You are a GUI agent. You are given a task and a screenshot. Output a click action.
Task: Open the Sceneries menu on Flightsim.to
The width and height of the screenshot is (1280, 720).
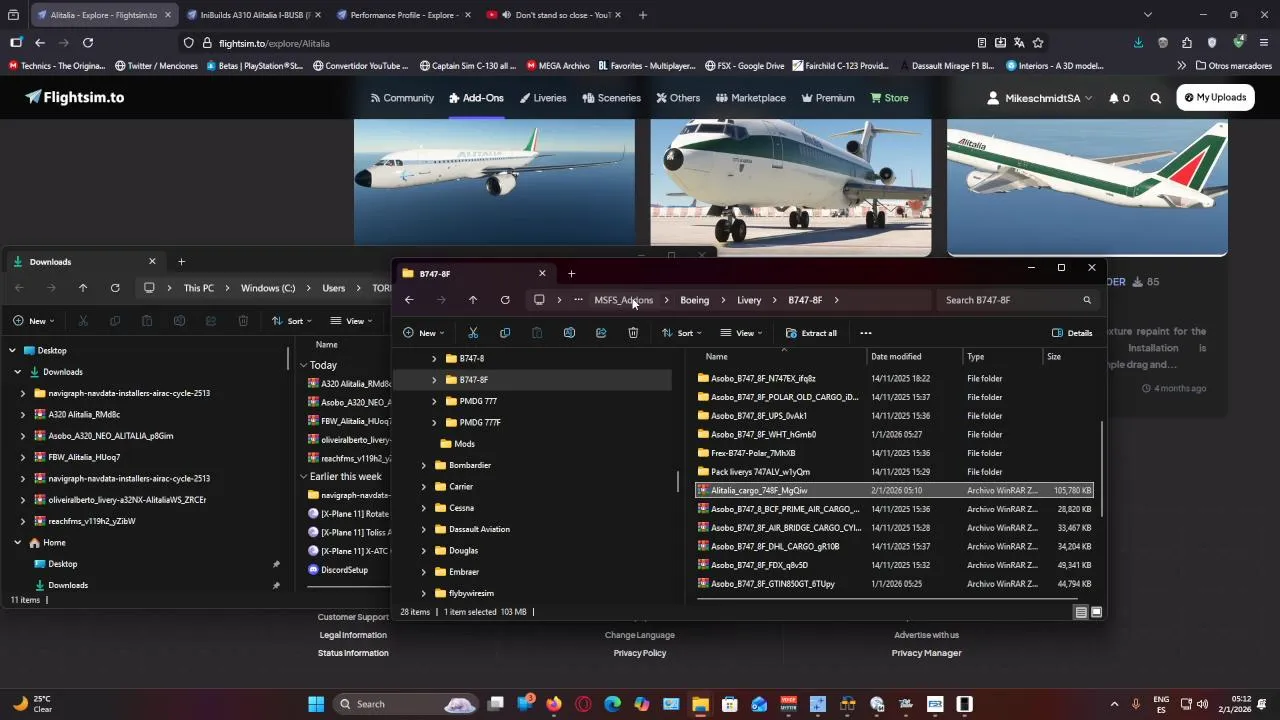coord(611,98)
